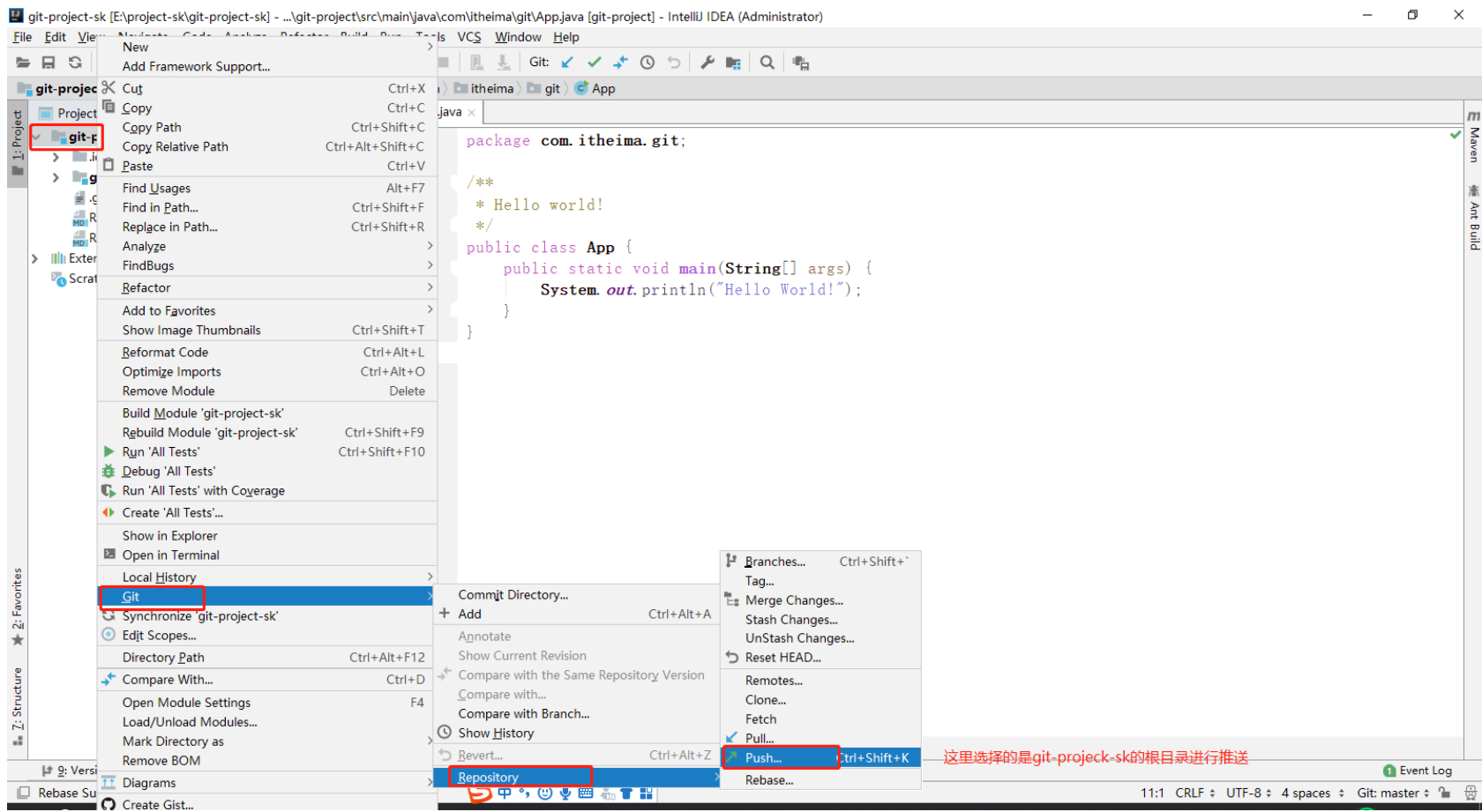Close the .java editor tab
This screenshot has width=1482, height=812.
pyautogui.click(x=472, y=112)
